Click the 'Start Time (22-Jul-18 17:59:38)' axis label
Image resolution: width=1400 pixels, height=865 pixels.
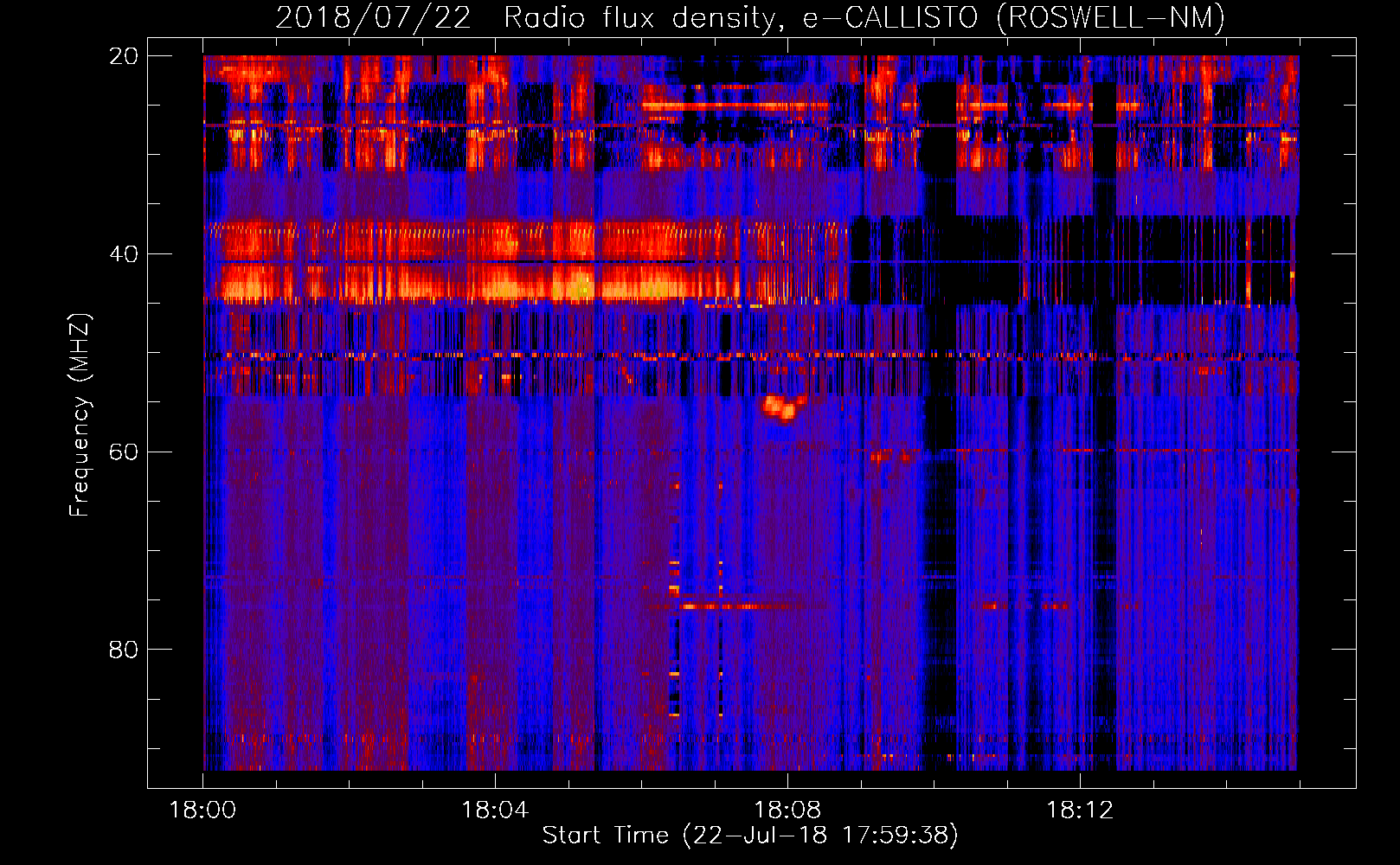pos(750,836)
